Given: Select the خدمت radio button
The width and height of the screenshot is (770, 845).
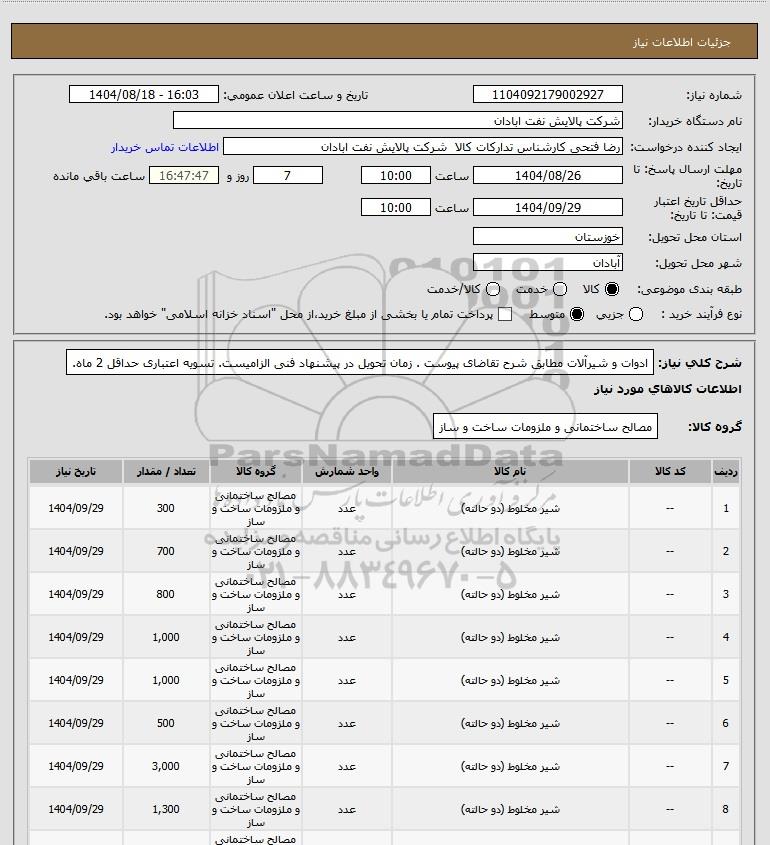Looking at the screenshot, I should 560,289.
